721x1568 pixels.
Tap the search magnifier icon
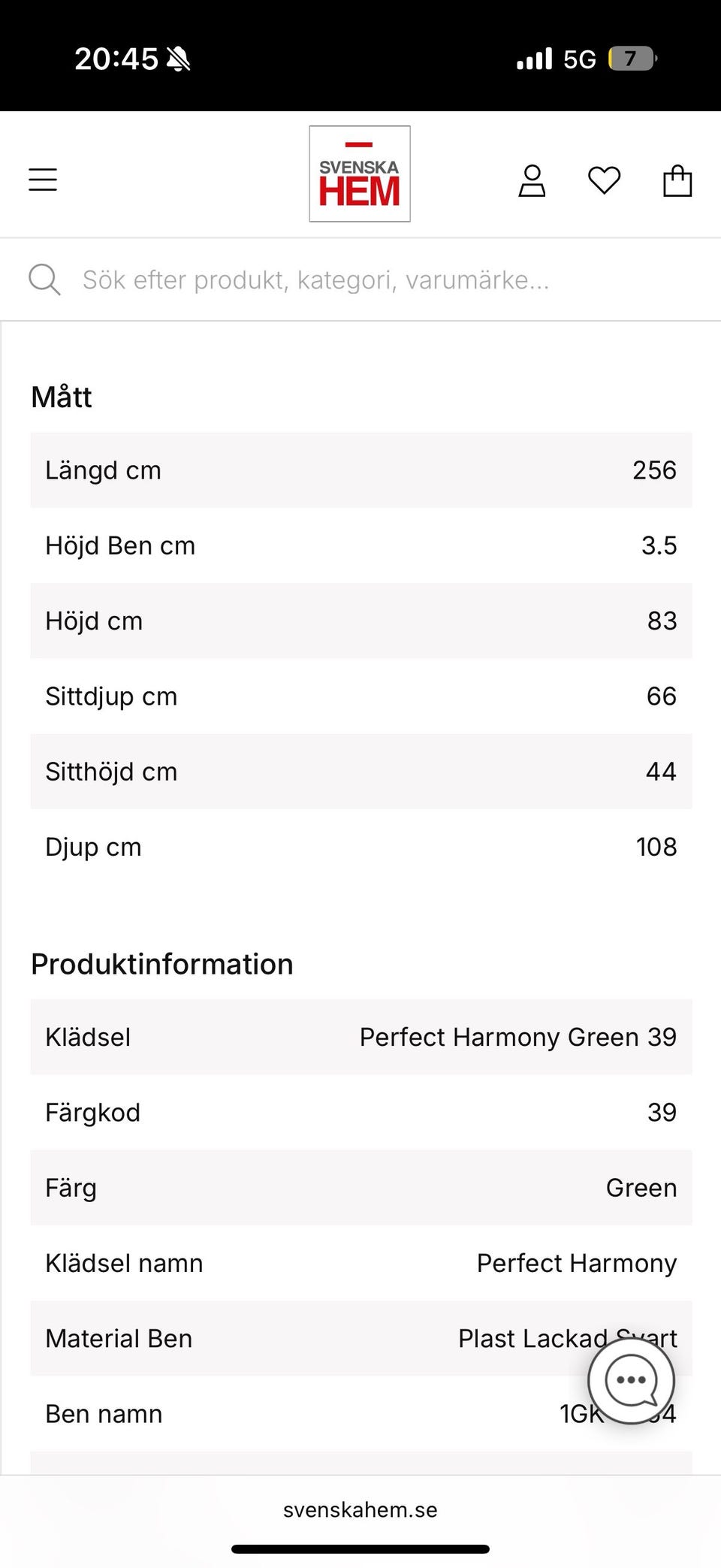click(44, 279)
